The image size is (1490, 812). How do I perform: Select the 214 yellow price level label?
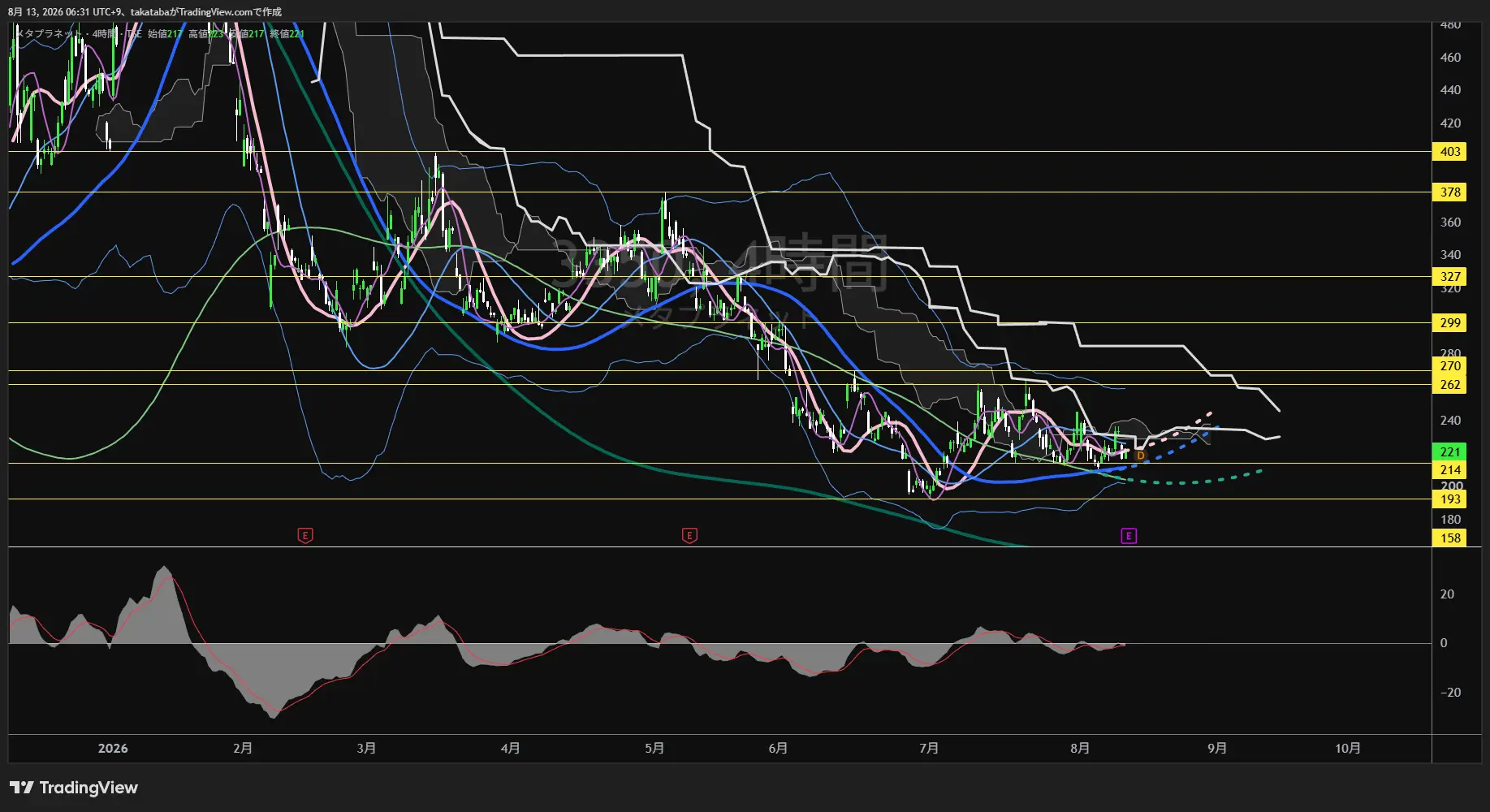[1450, 470]
